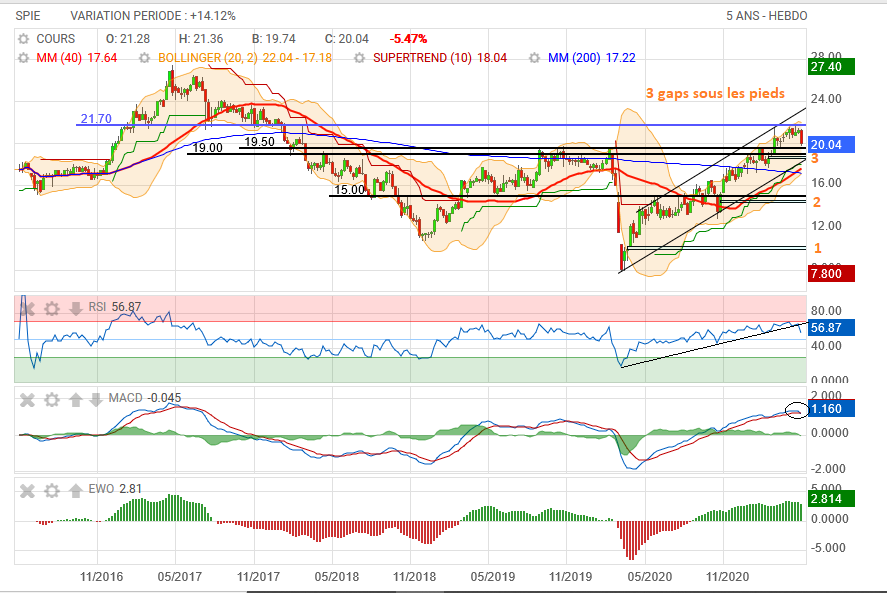Click the 5 ANS - HEBDO period label
This screenshot has height=593, width=887.
coord(767,16)
